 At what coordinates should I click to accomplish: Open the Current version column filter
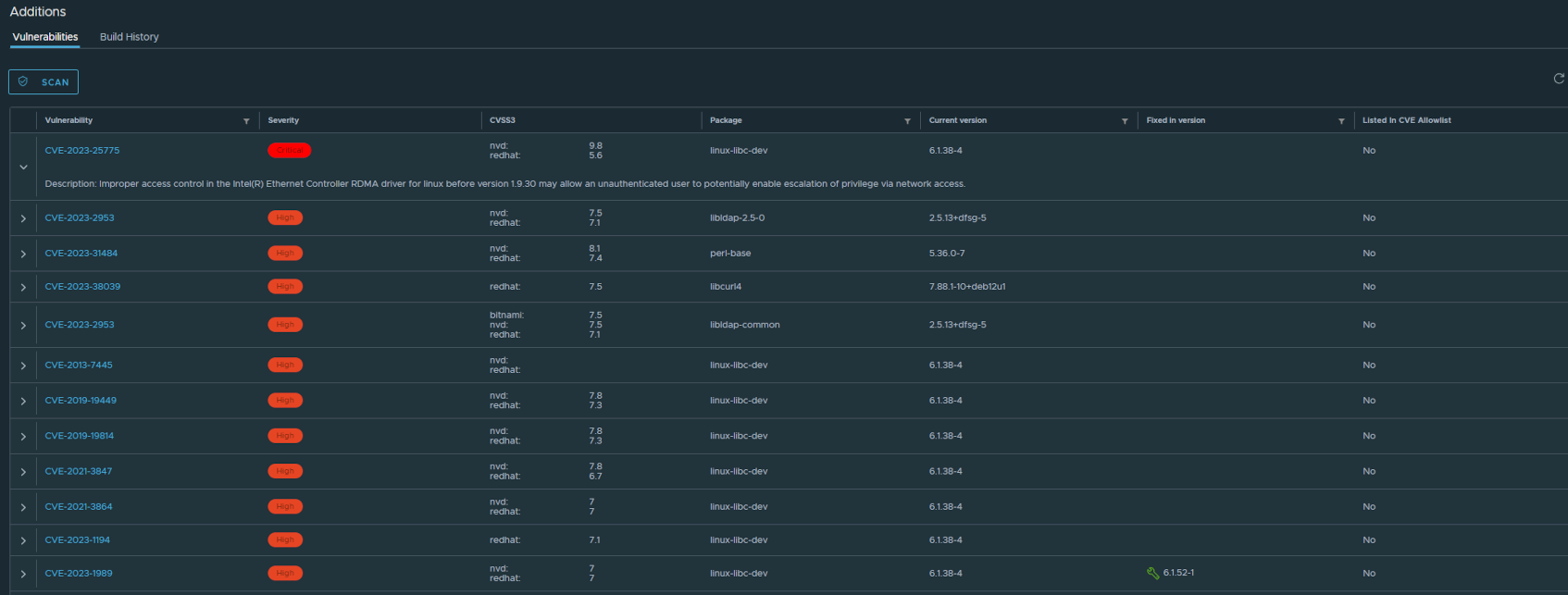(1125, 121)
